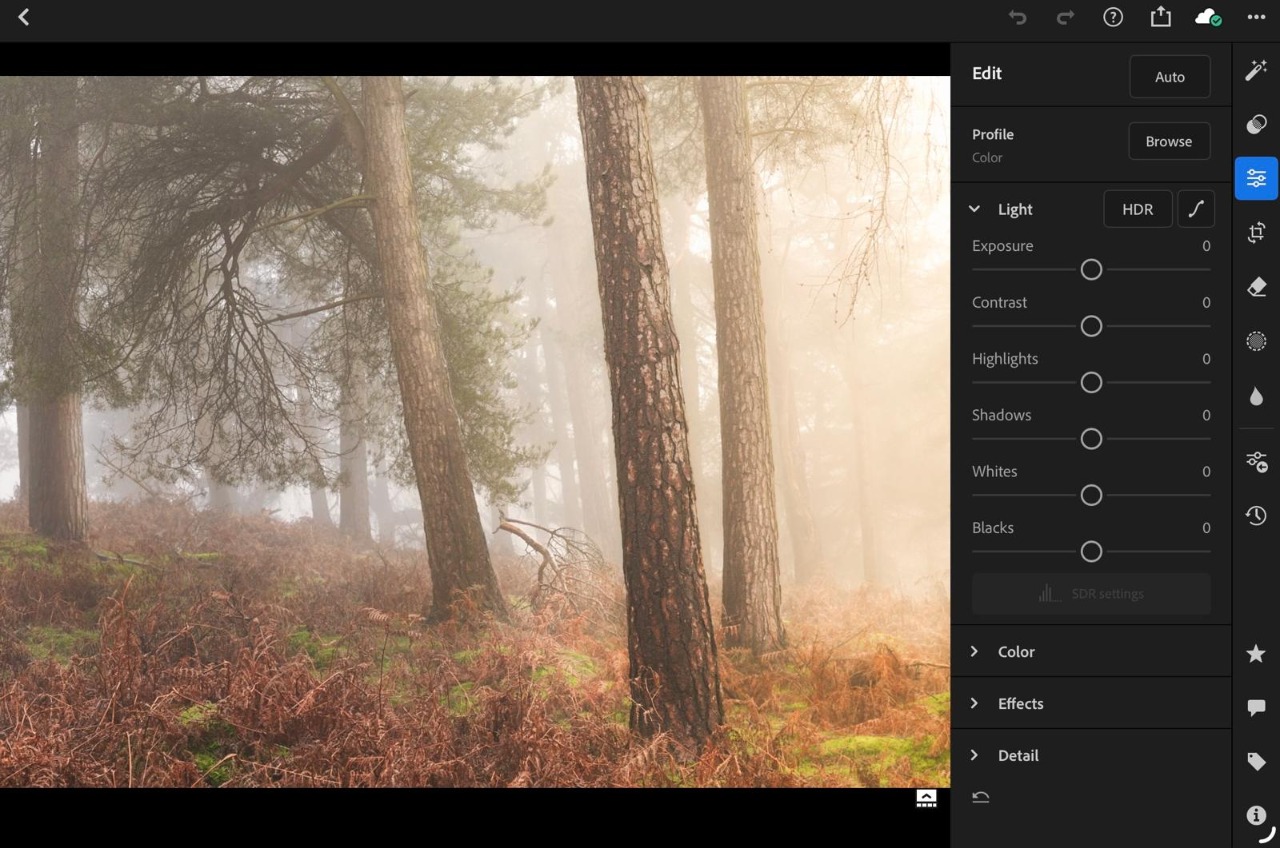Open the Quick Actions magic wand tool
The width and height of the screenshot is (1280, 848).
click(1256, 70)
